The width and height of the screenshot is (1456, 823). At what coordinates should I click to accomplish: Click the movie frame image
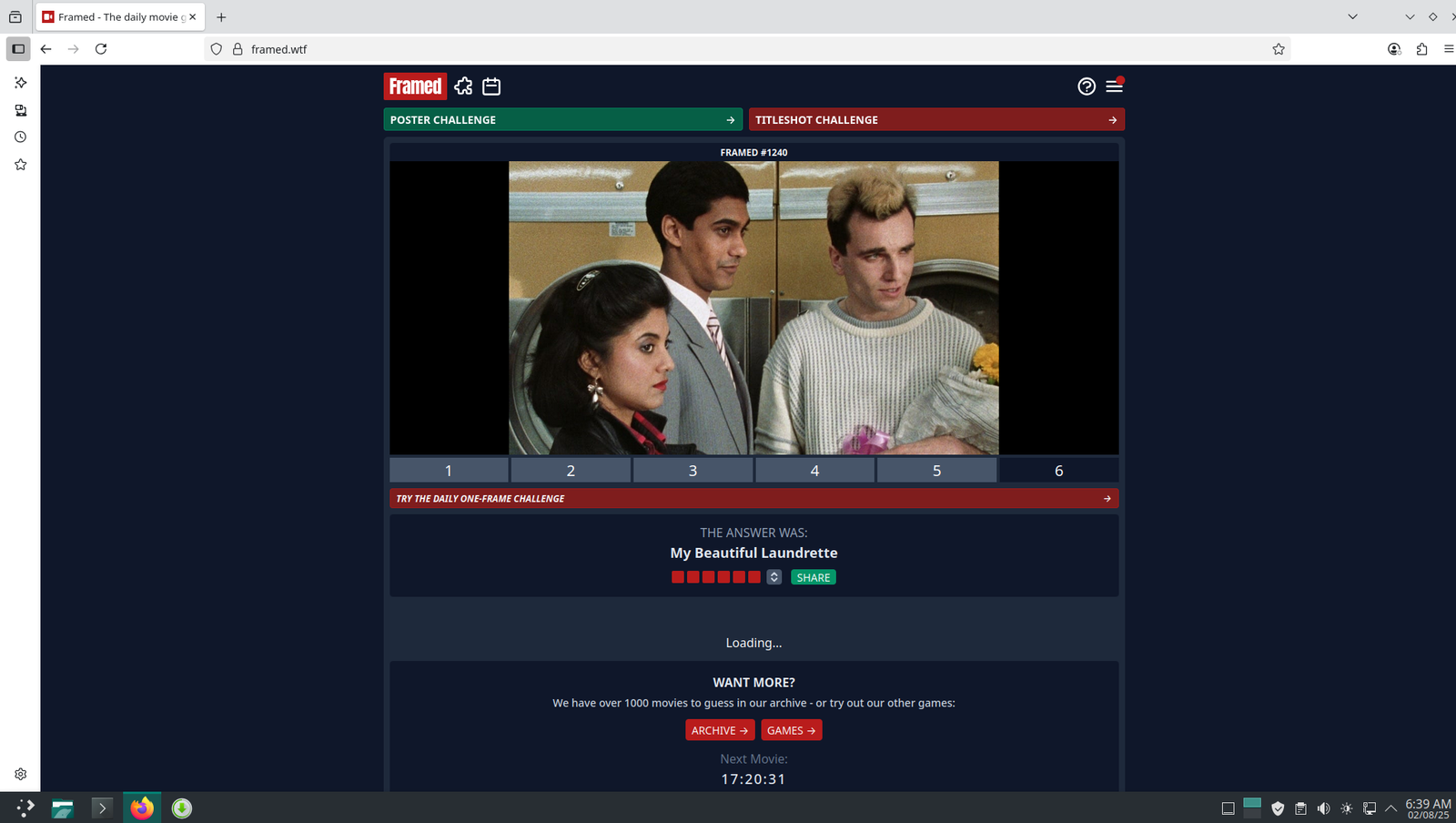click(753, 308)
